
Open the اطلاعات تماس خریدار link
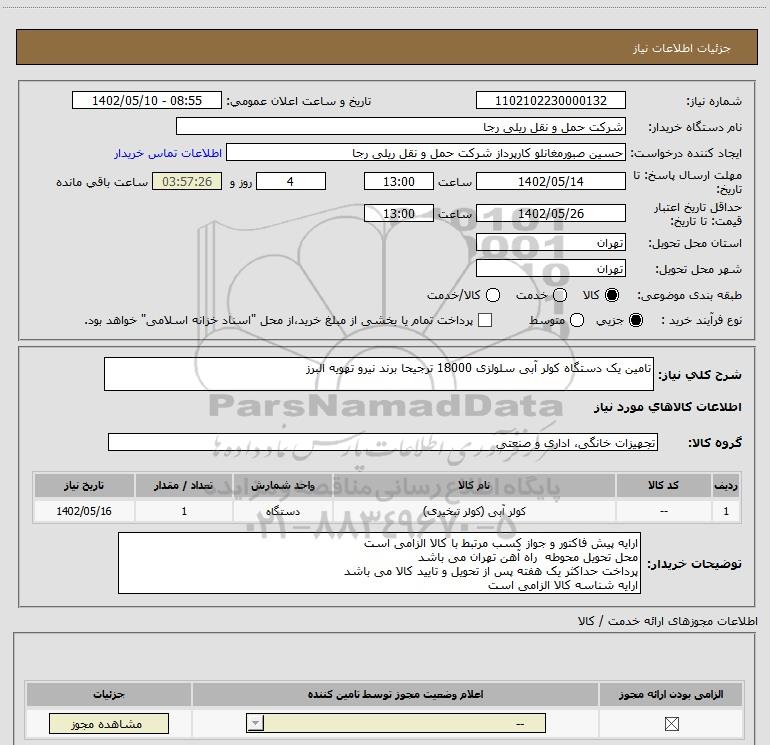point(168,153)
